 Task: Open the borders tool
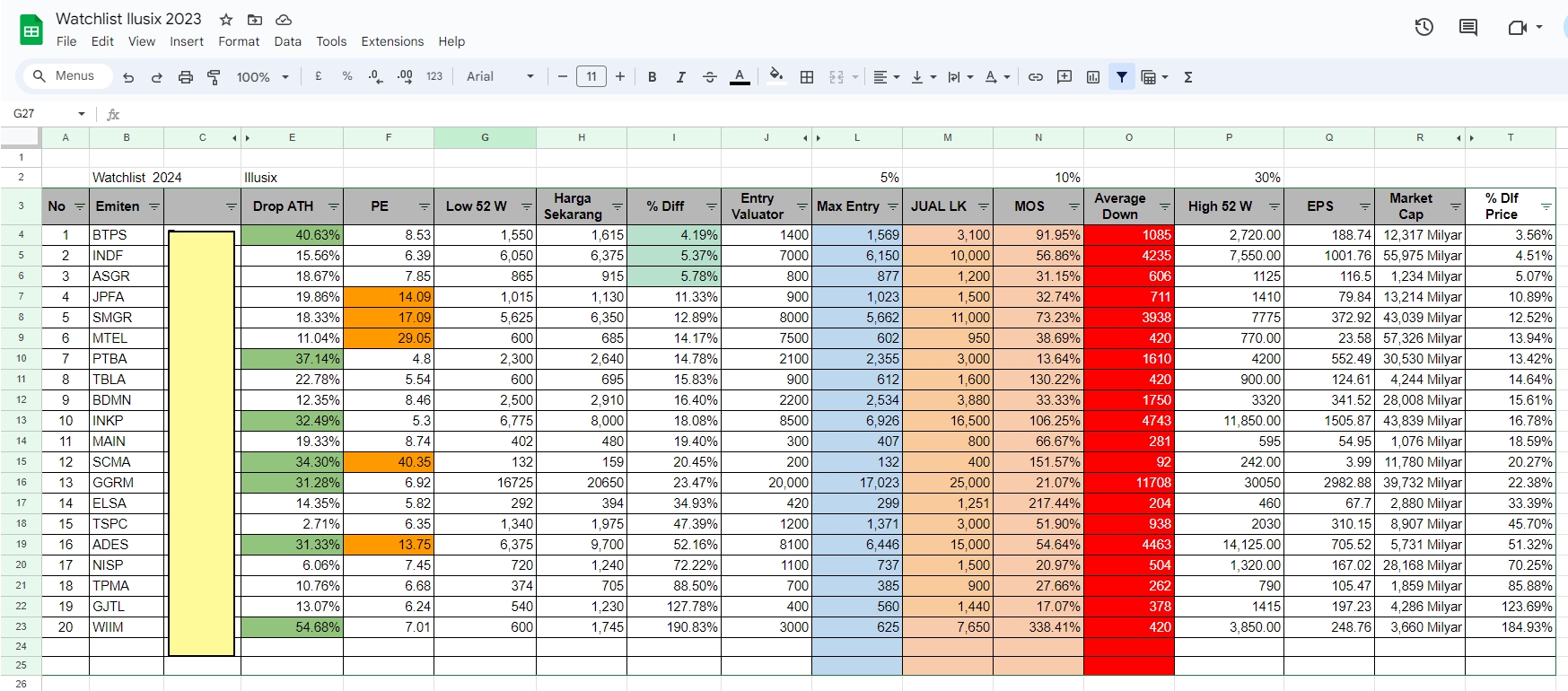(807, 77)
